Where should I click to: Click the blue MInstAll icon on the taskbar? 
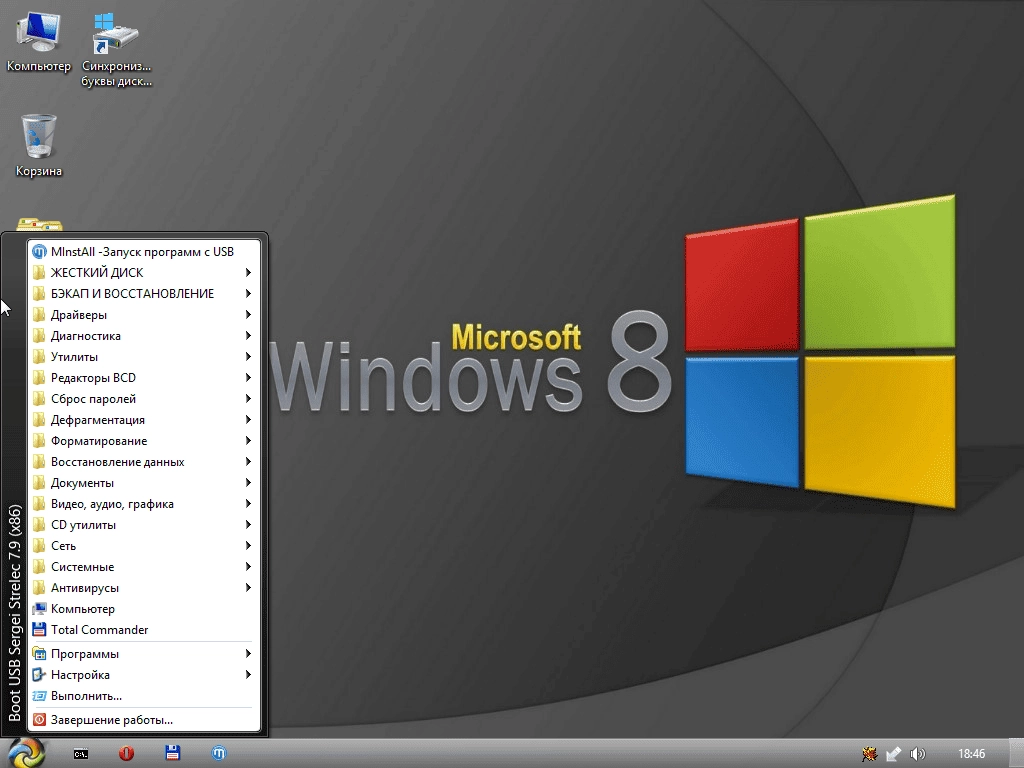[x=219, y=753]
